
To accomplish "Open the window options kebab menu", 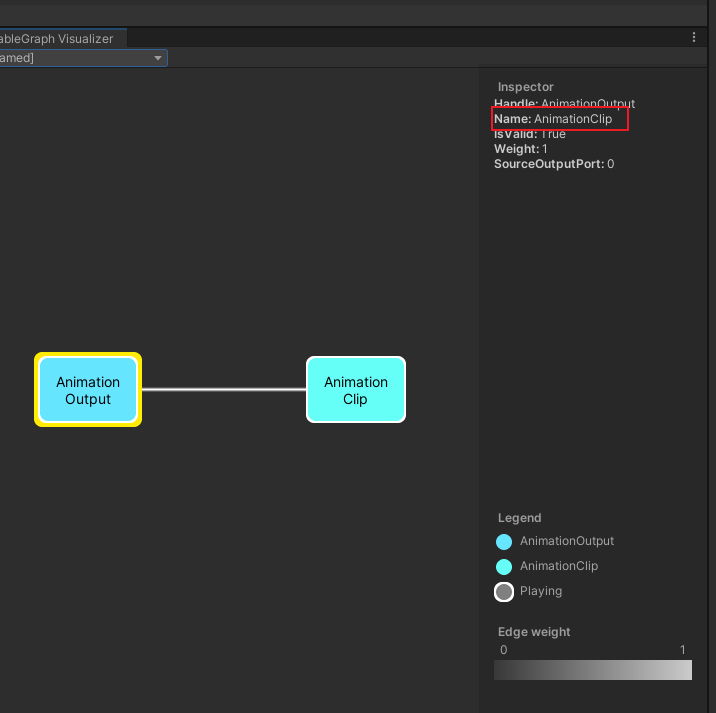I will pos(694,37).
